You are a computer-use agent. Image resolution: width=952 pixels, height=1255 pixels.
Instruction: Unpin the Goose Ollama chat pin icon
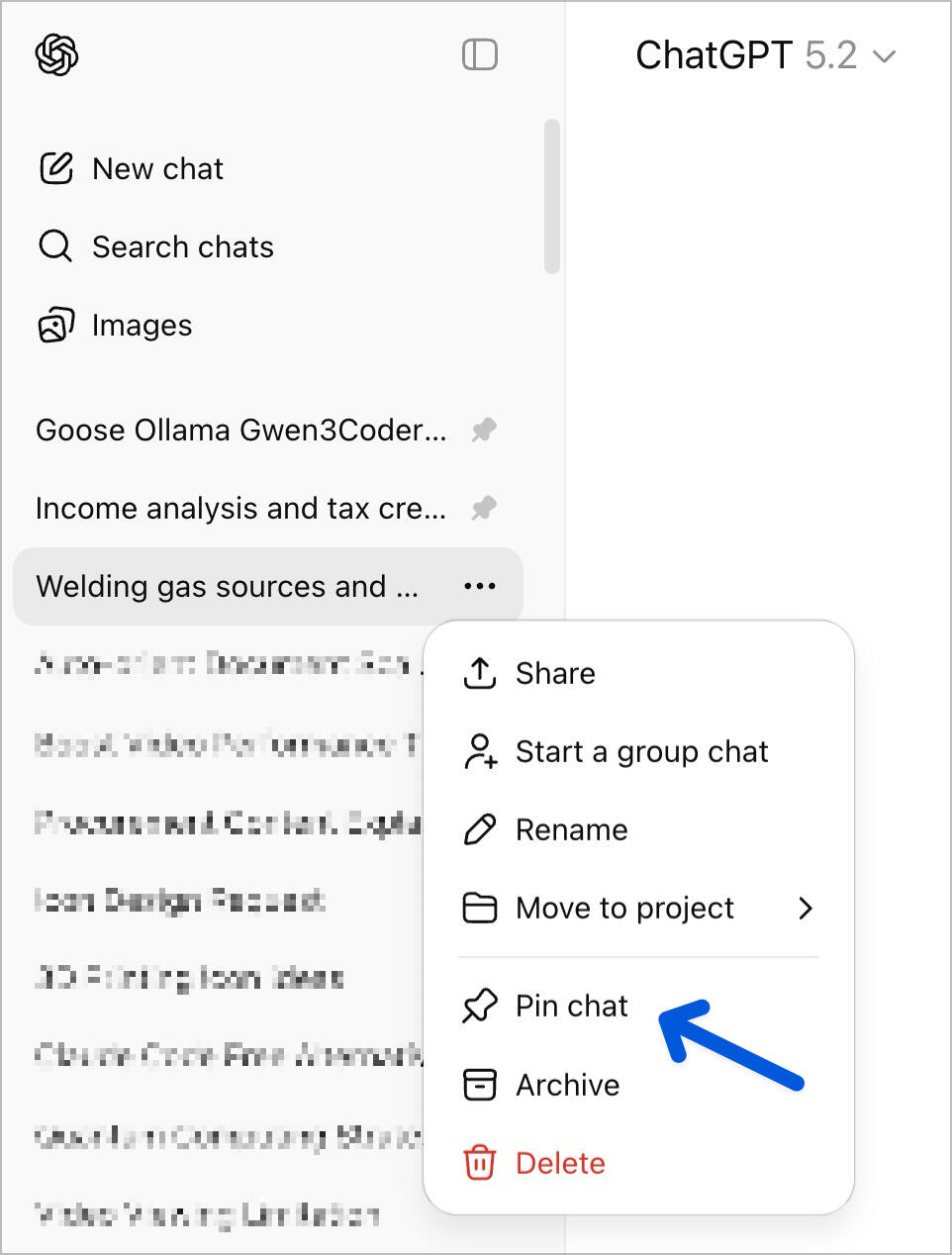coord(484,431)
